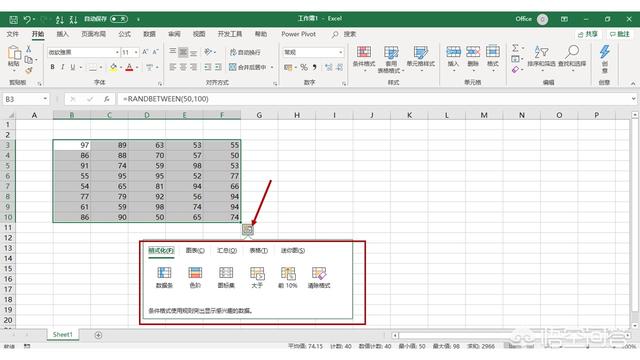Select Color Scale in Quick Analysis
640x360 pixels.
click(195, 277)
